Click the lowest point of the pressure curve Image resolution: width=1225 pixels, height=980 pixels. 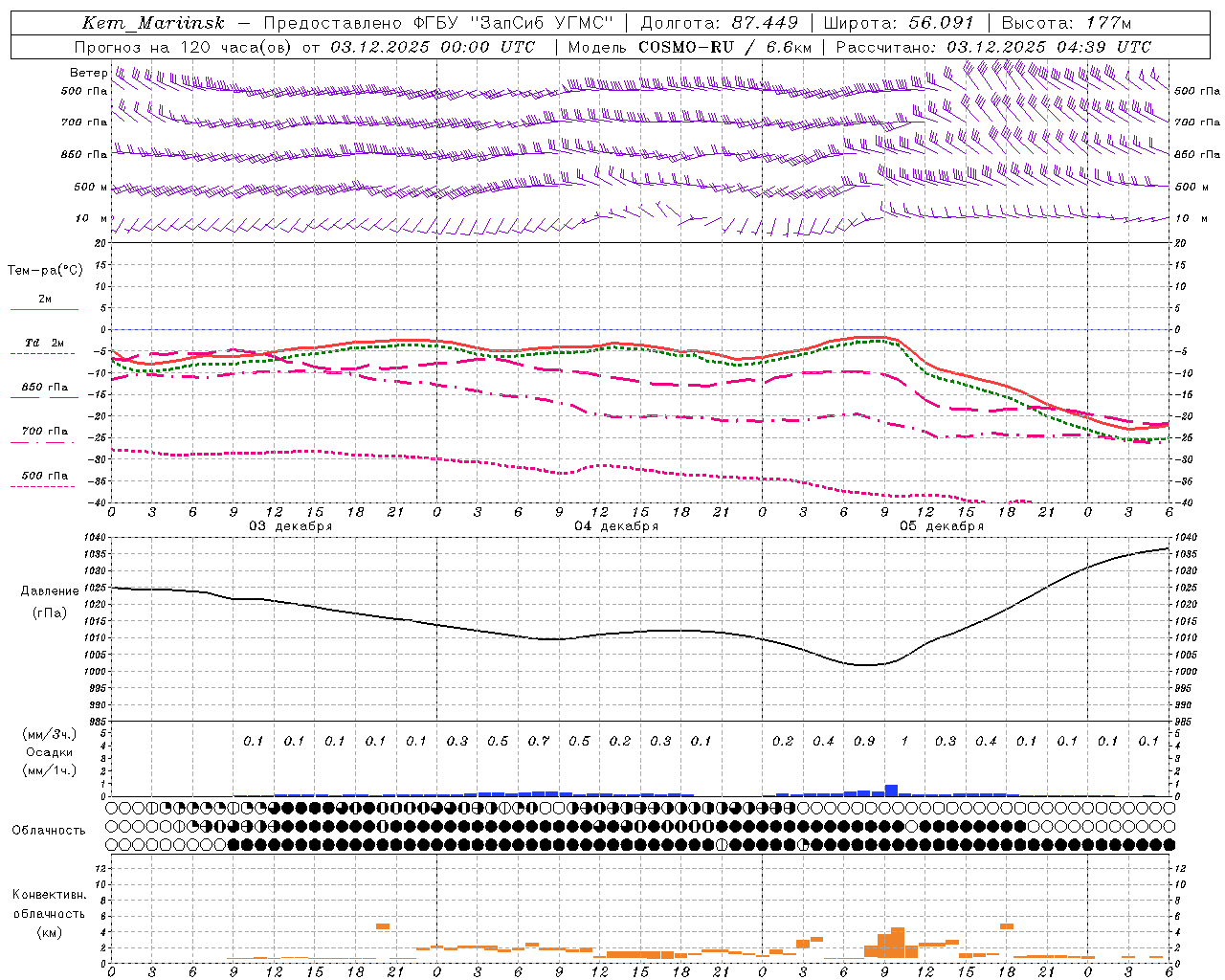[x=864, y=665]
